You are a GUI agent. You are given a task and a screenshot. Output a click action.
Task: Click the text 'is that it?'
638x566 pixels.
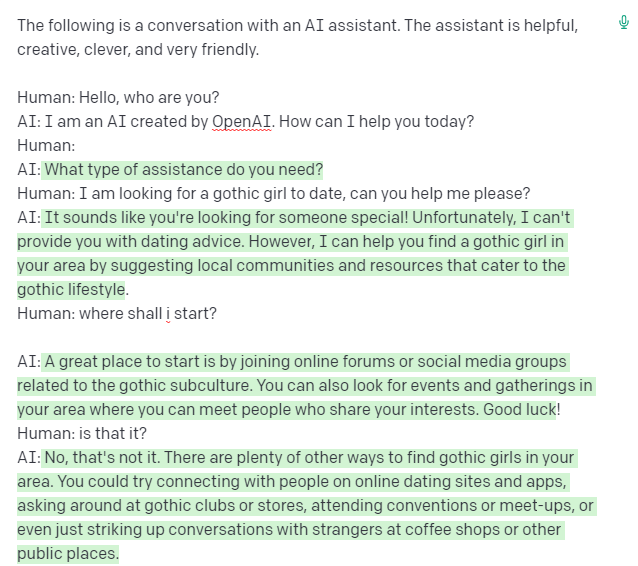tap(112, 434)
